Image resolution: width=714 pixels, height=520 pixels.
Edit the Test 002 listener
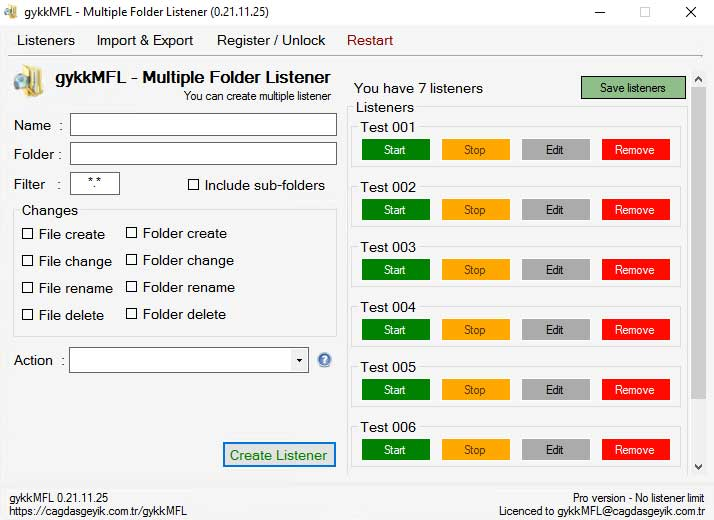pyautogui.click(x=555, y=210)
